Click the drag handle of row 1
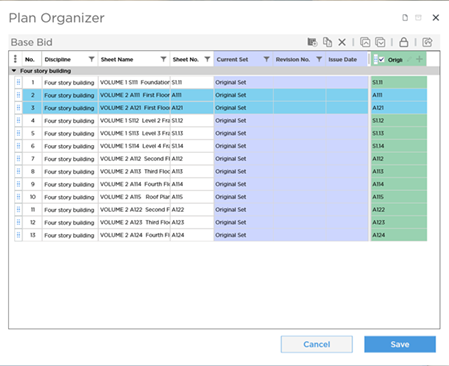This screenshot has width=449, height=366. pyautogui.click(x=18, y=82)
